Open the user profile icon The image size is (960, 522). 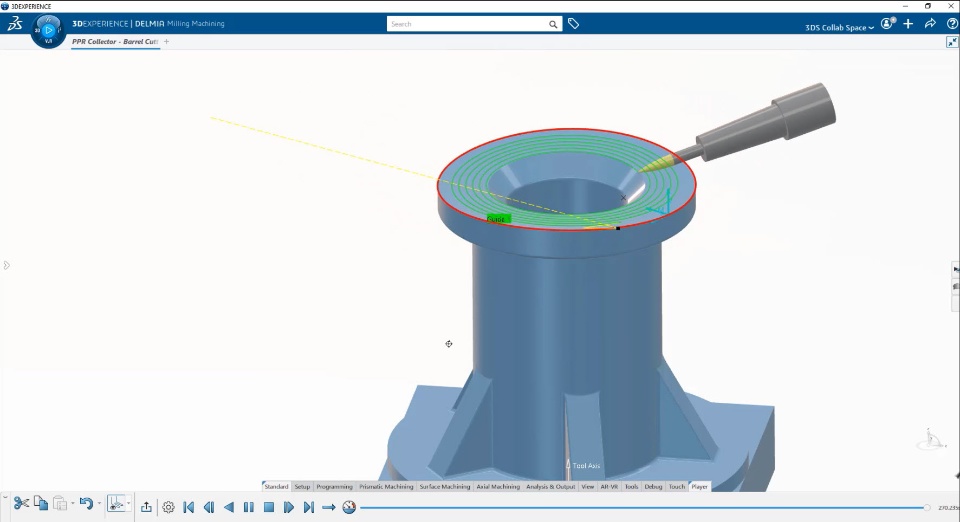coord(887,24)
